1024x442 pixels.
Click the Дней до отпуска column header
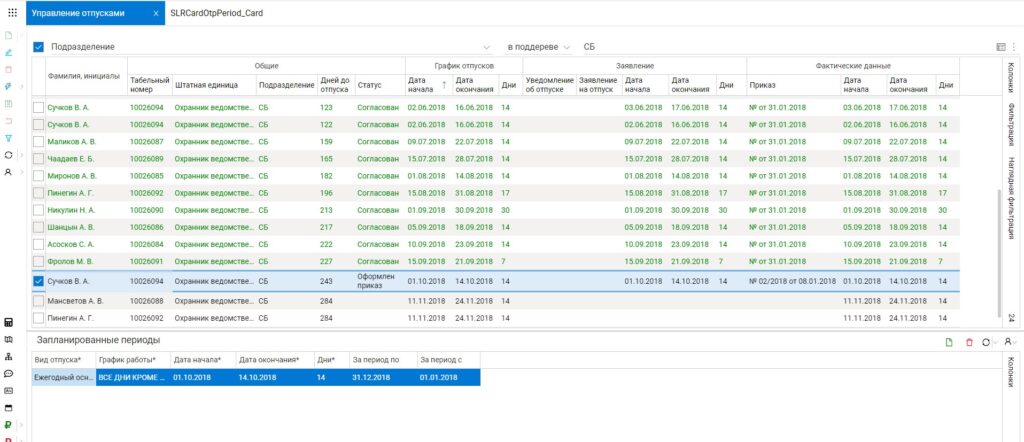click(x=336, y=85)
